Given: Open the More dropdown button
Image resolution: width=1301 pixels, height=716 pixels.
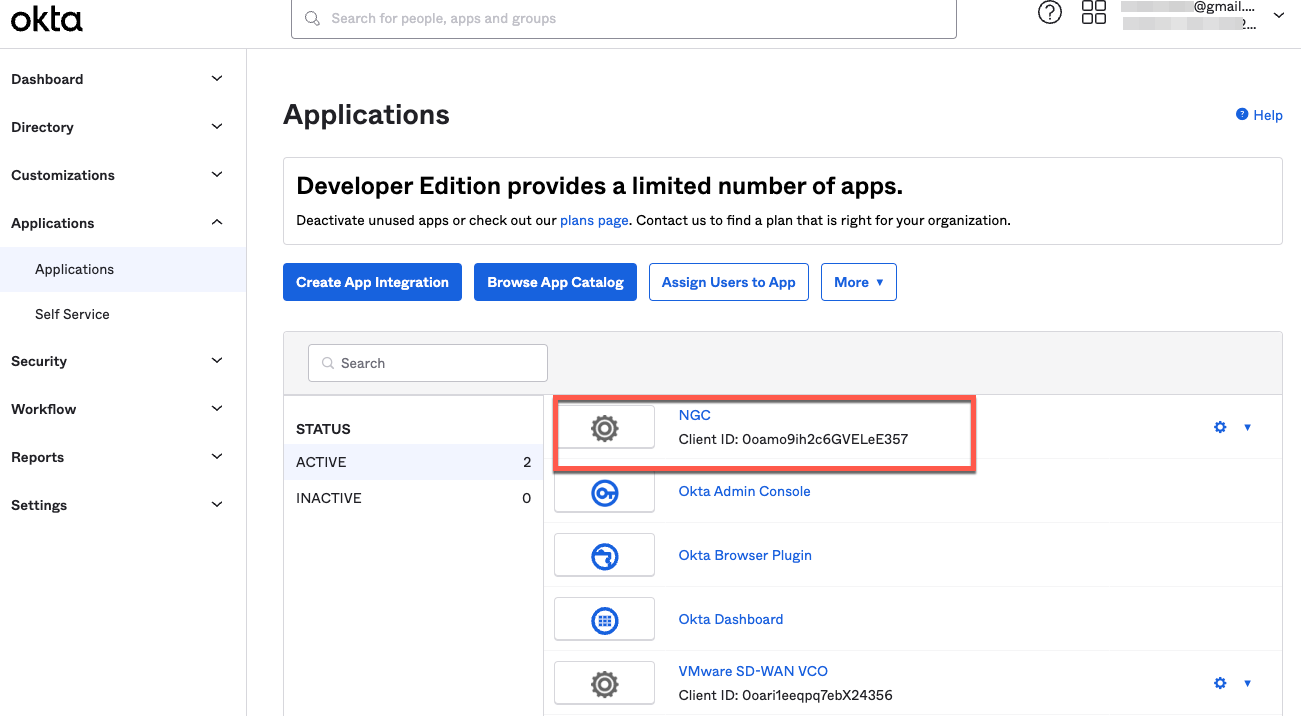Looking at the screenshot, I should pyautogui.click(x=858, y=282).
